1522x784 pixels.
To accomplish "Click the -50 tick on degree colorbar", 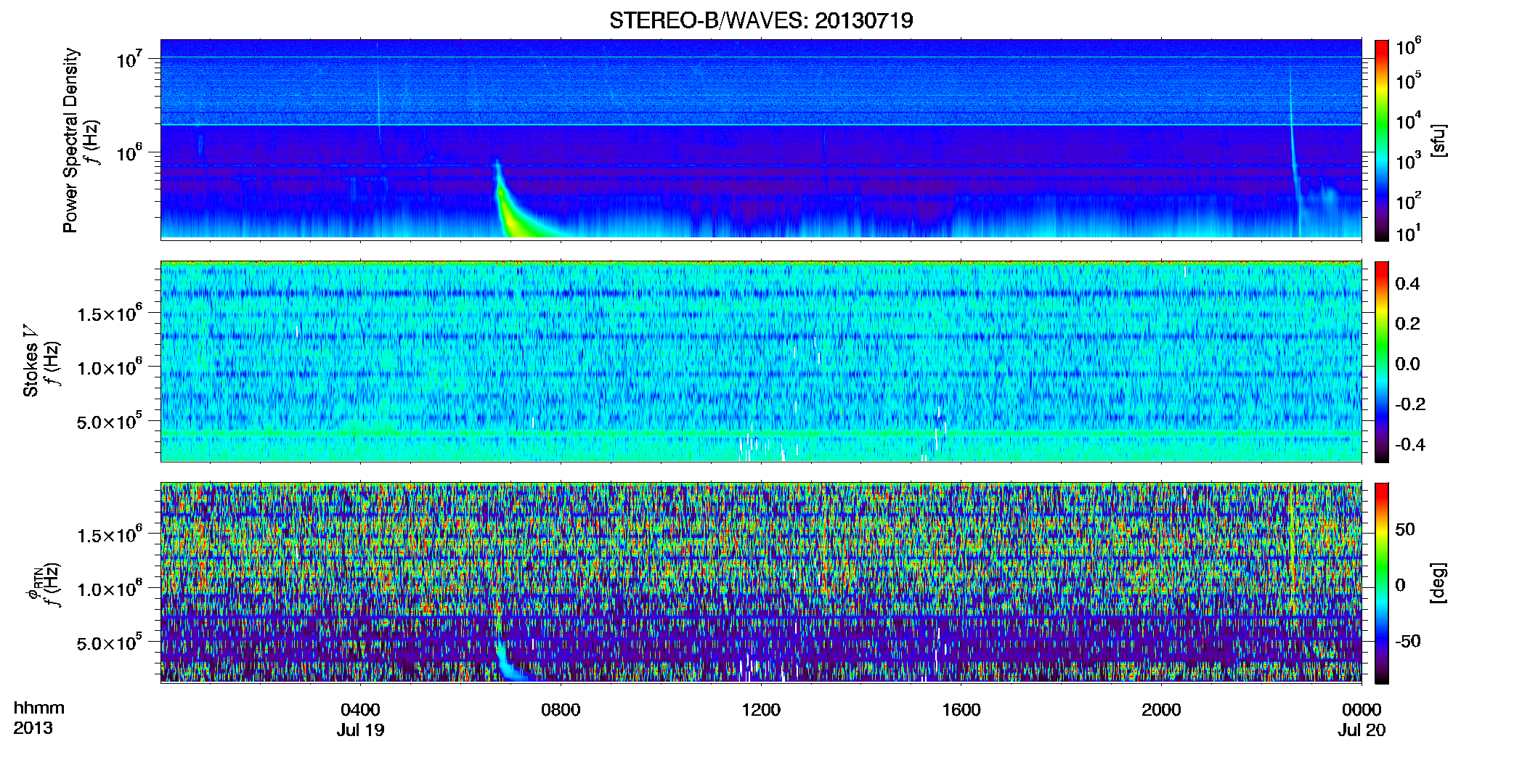I will (x=1407, y=641).
